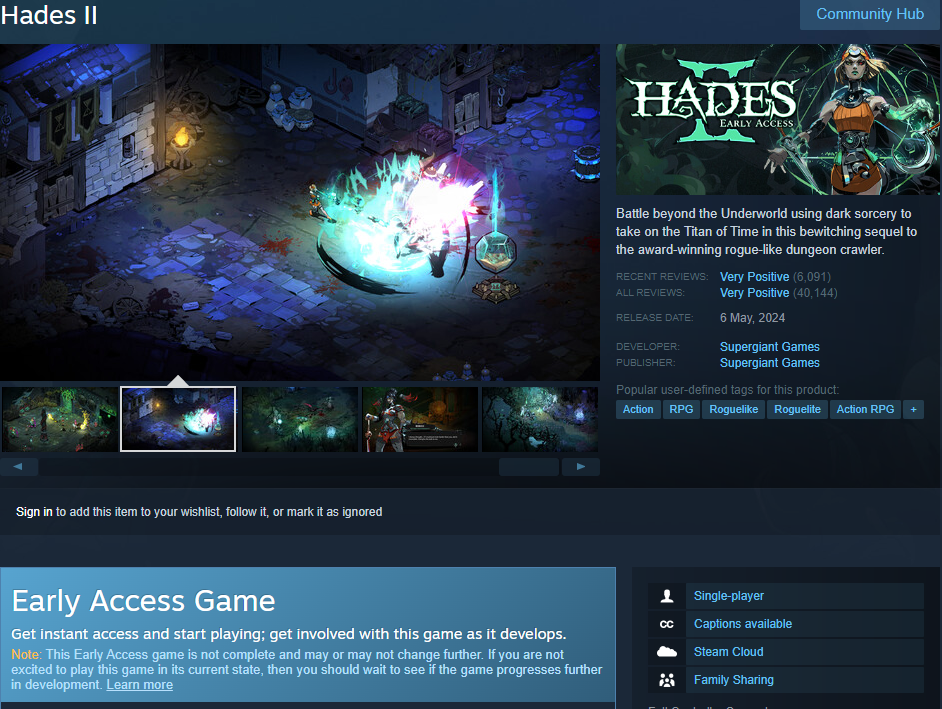Select the Roguelike tag

[733, 409]
